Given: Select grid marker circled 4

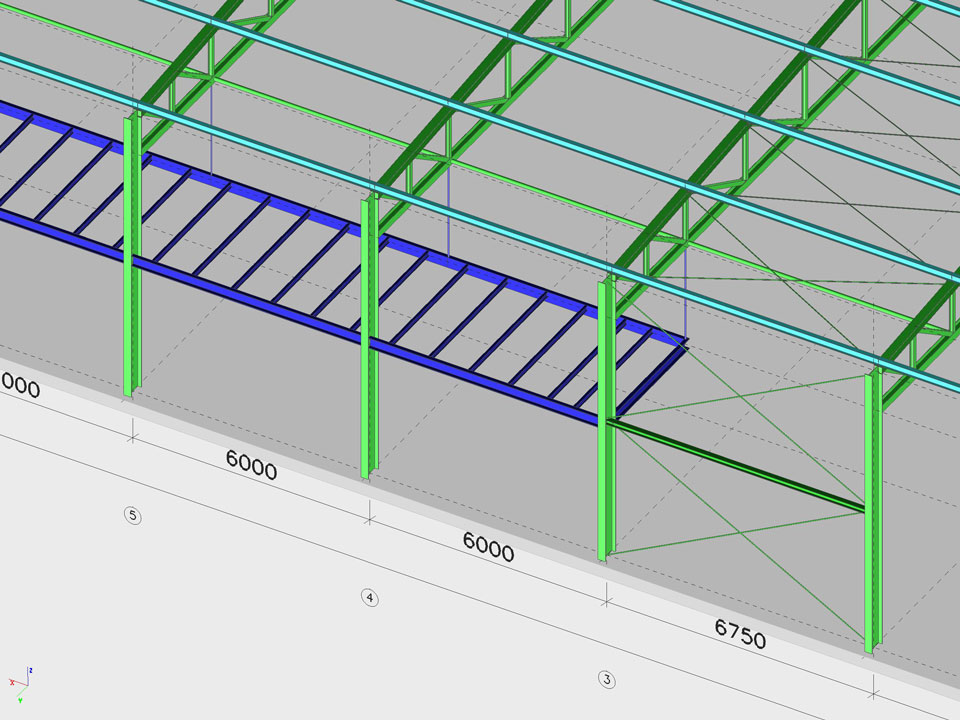Looking at the screenshot, I should [369, 598].
